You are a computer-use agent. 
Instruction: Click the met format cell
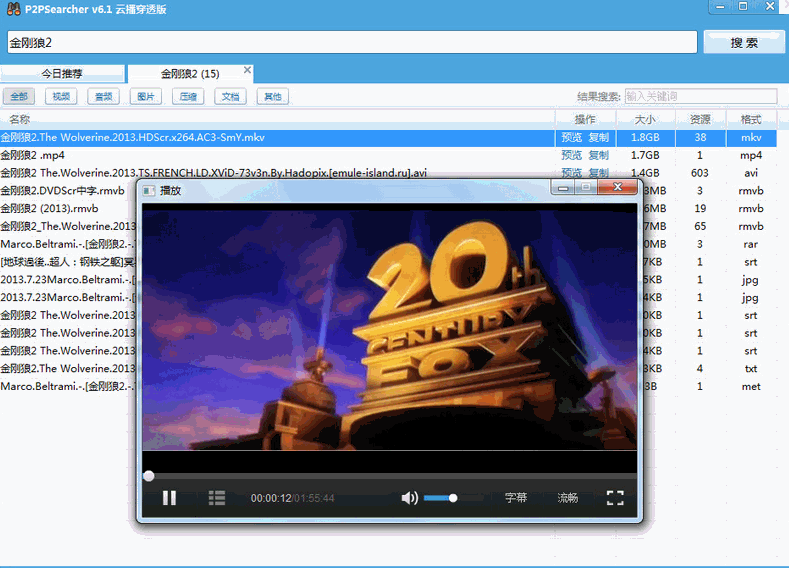(751, 386)
